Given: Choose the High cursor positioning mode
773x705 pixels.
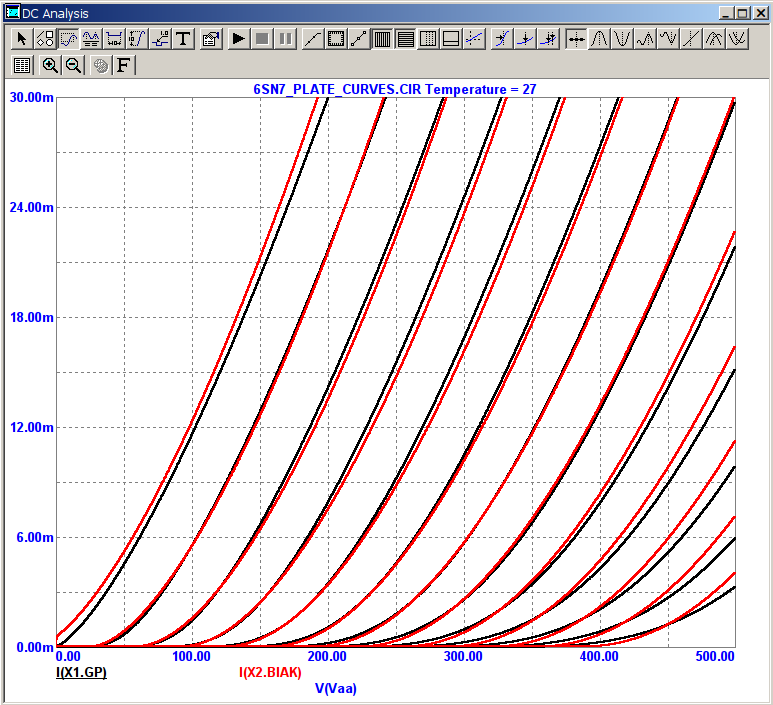Looking at the screenshot, I should pos(645,38).
